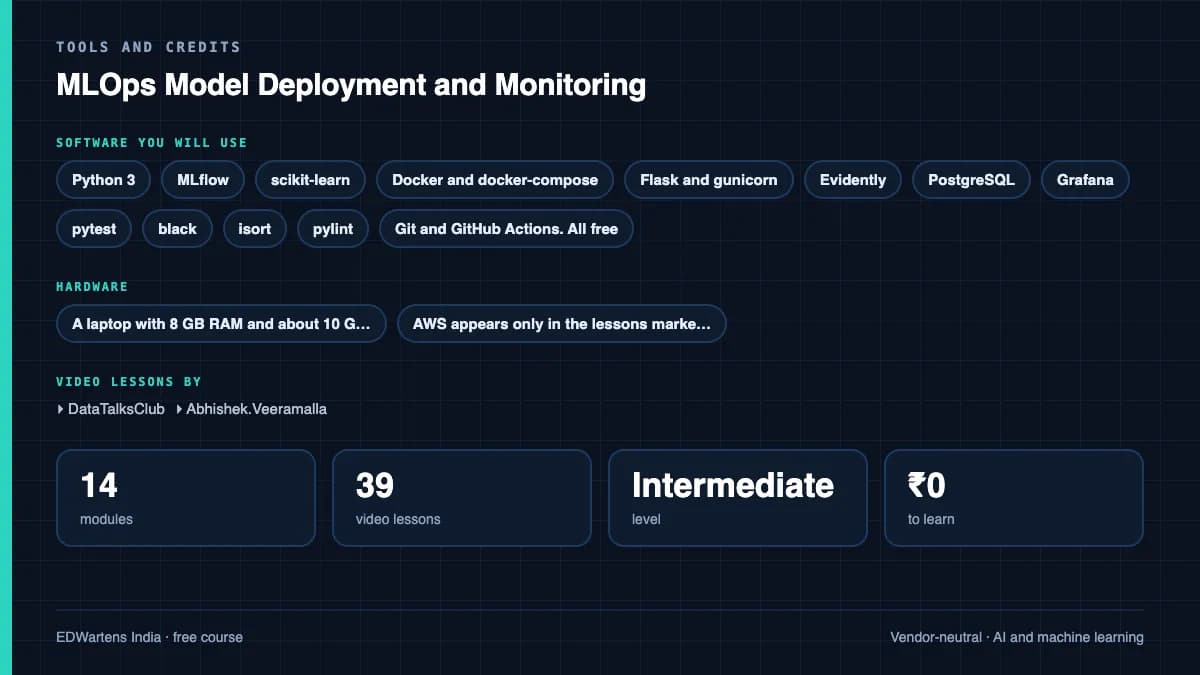Select the Grafana chip
Image resolution: width=1200 pixels, height=675 pixels.
1085,180
